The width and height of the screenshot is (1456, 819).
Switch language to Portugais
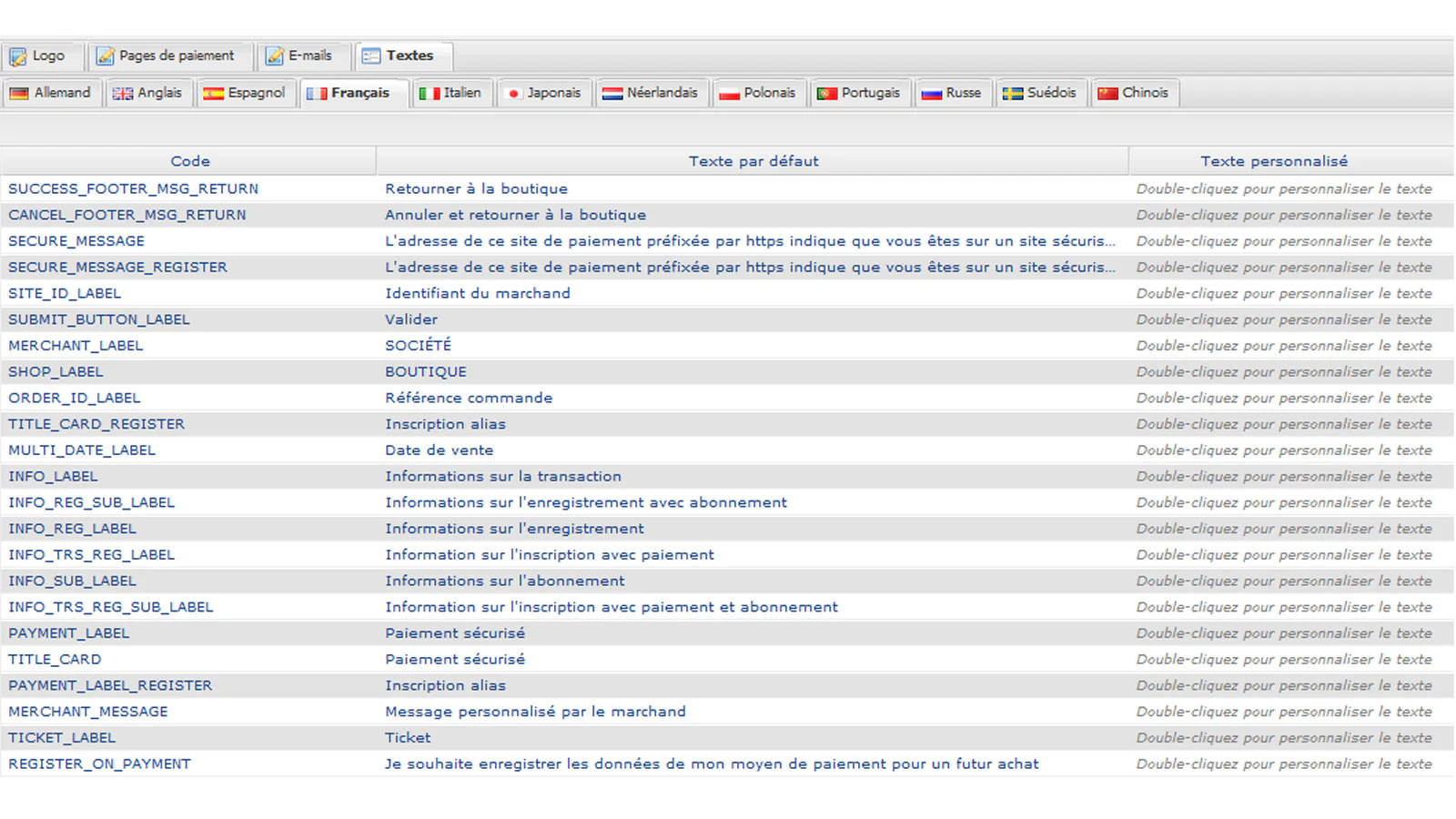[x=860, y=93]
